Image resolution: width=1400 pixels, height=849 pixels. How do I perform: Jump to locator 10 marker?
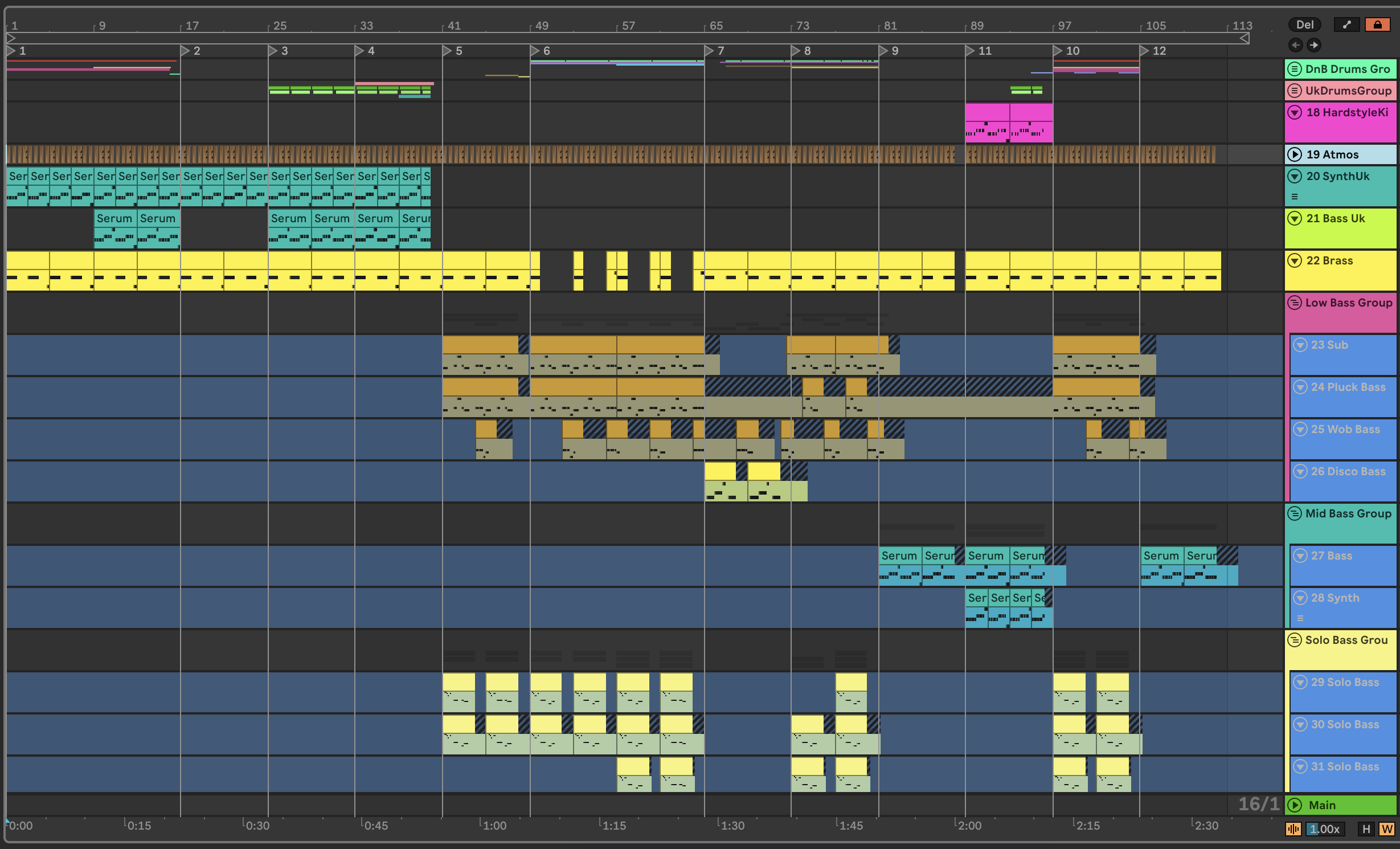1058,51
